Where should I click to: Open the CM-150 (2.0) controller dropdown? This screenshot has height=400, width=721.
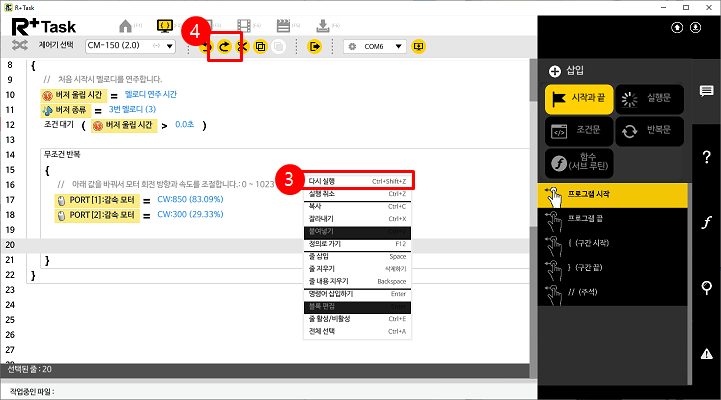pyautogui.click(x=129, y=47)
